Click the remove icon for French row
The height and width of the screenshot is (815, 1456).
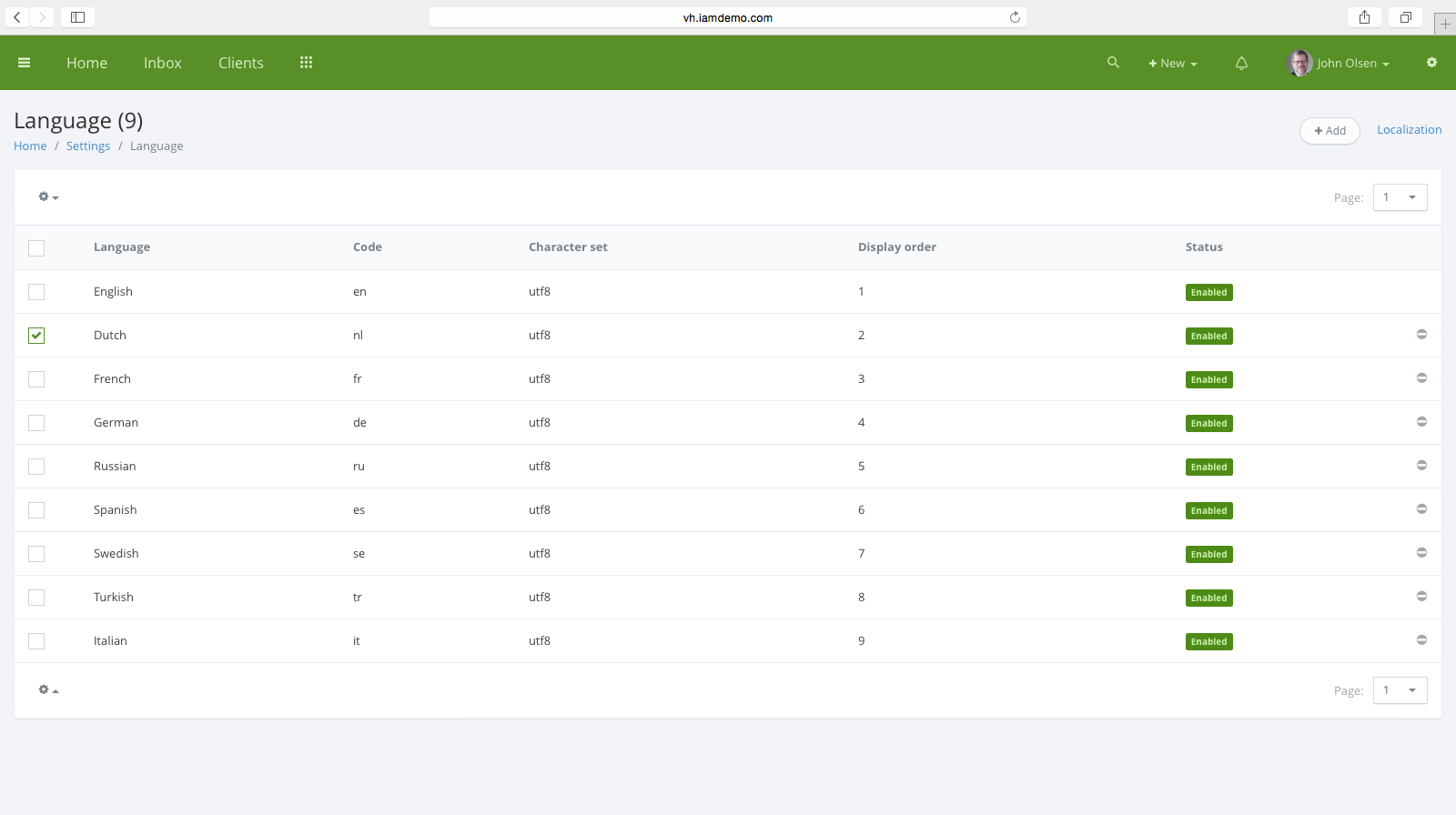[1421, 378]
